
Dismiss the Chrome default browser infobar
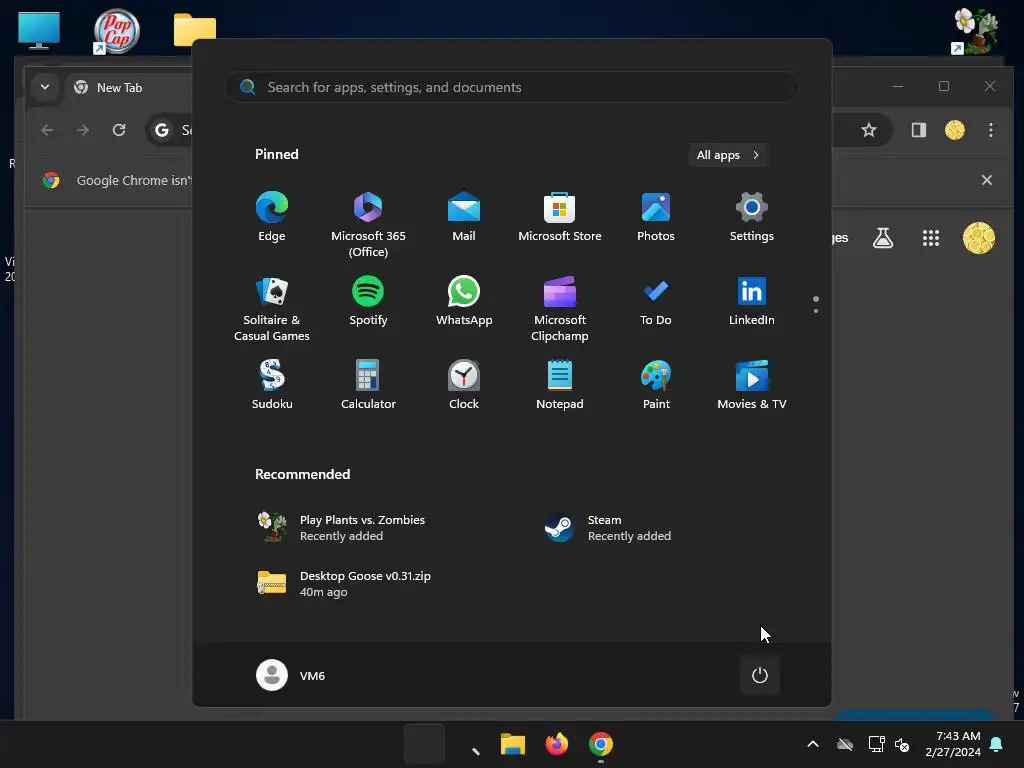(x=987, y=180)
